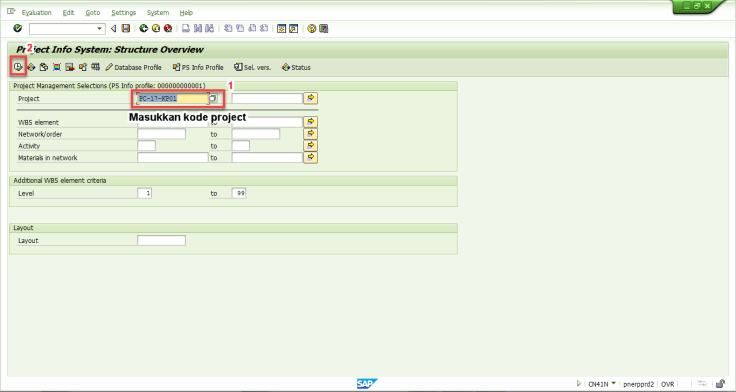The width and height of the screenshot is (736, 392).
Task: Open the Settings menu
Action: point(123,13)
